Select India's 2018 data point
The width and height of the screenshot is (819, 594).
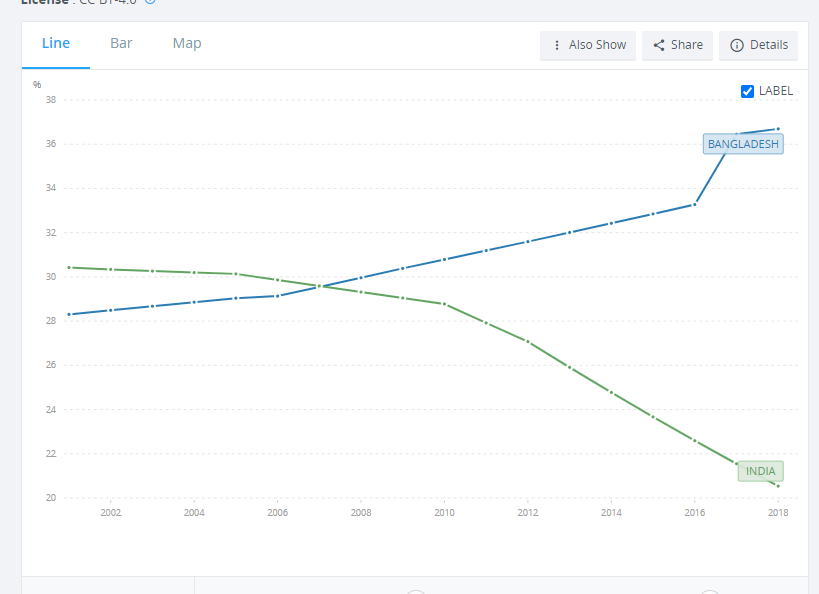click(x=778, y=486)
